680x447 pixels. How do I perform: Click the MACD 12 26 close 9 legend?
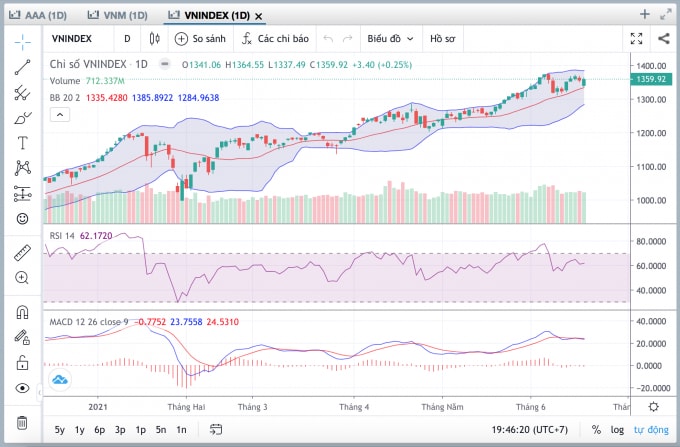(89, 322)
